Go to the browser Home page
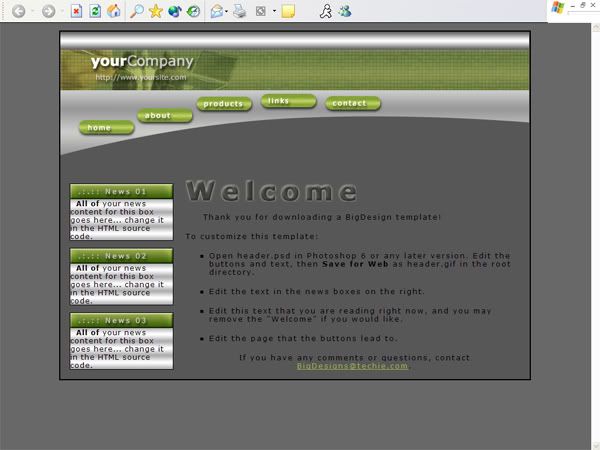This screenshot has height=450, width=600. [x=114, y=12]
